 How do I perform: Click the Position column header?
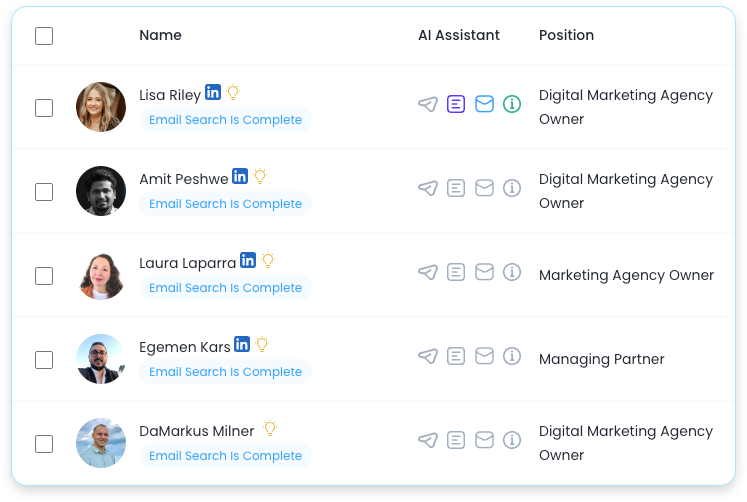pos(566,35)
